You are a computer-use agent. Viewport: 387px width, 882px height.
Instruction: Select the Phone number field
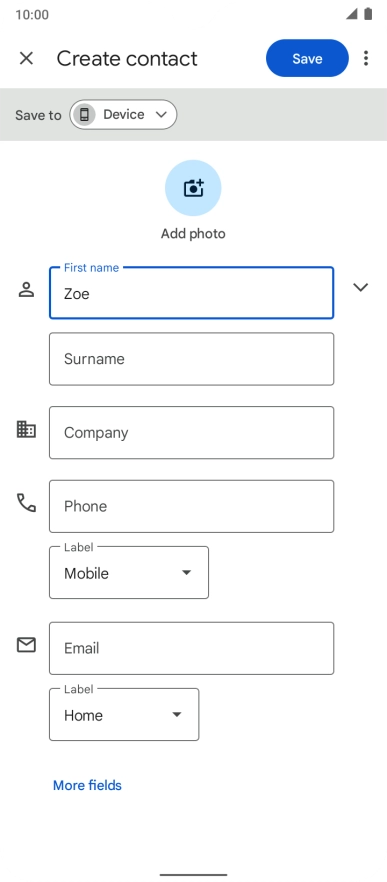point(191,506)
